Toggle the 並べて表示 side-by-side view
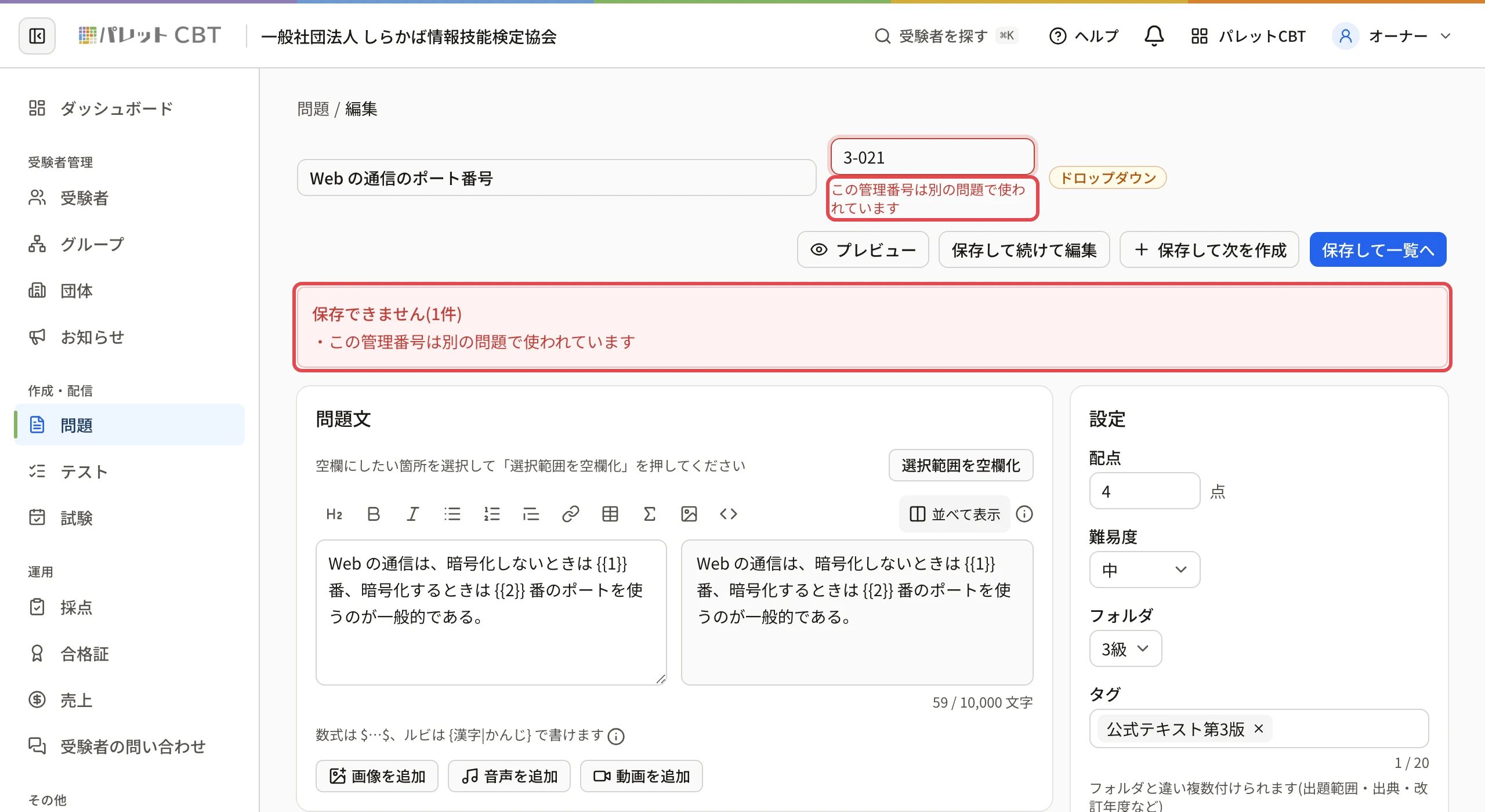This screenshot has width=1485, height=812. [955, 514]
